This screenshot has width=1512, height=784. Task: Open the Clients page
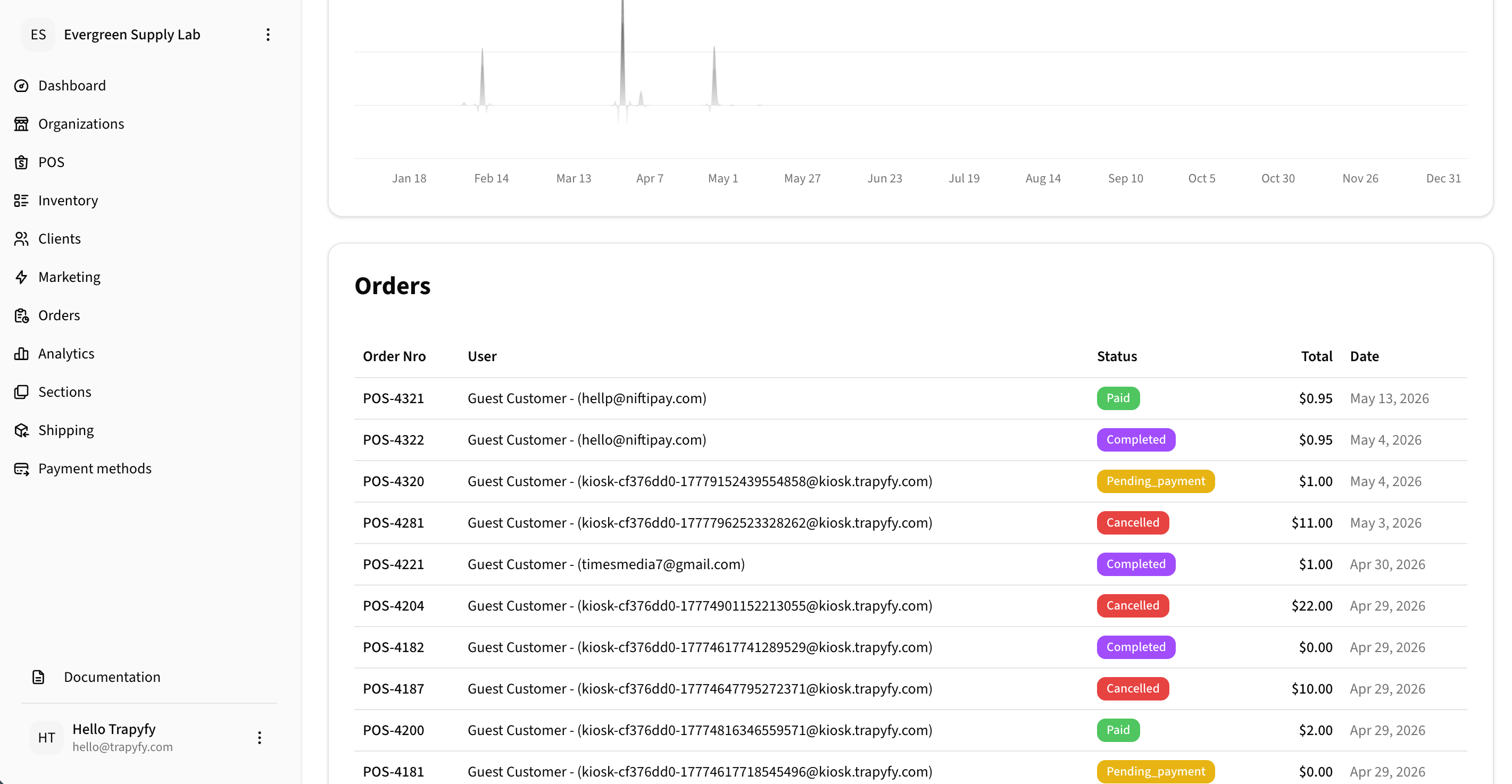coord(60,239)
